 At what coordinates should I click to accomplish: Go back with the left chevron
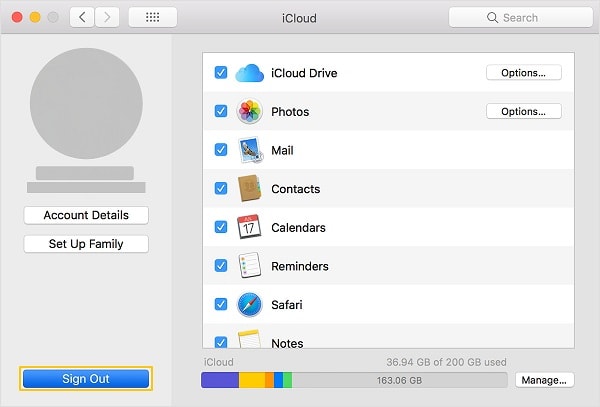82,18
